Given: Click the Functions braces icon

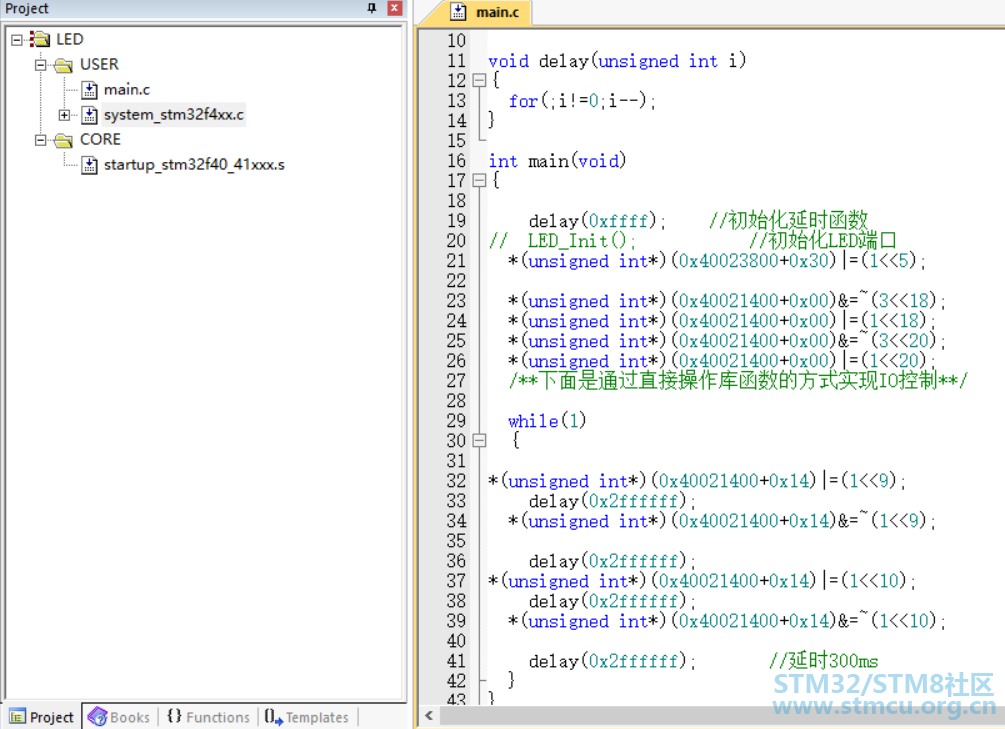Looking at the screenshot, I should (174, 716).
